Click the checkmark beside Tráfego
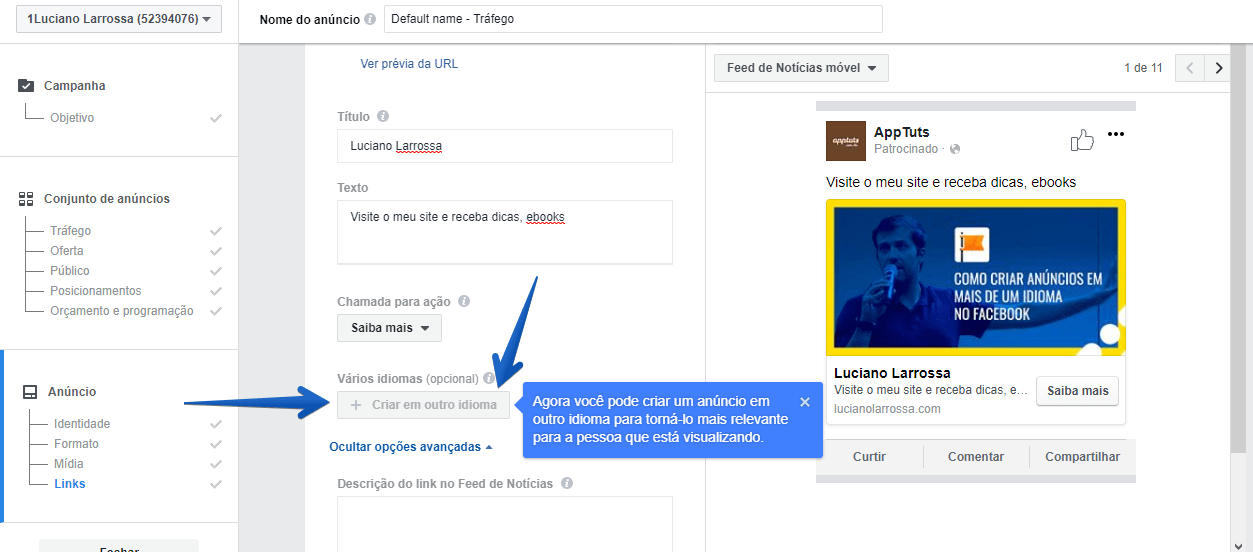 [x=215, y=231]
